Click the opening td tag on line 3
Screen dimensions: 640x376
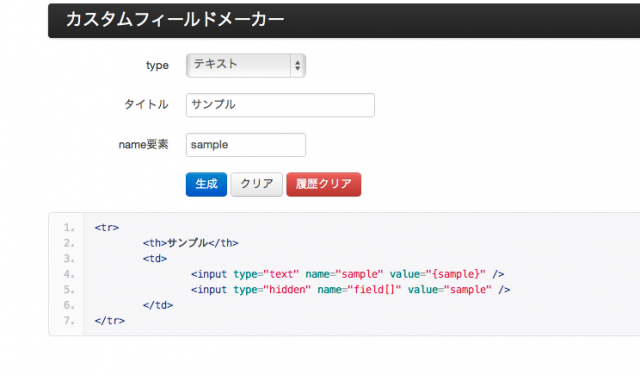[155, 258]
